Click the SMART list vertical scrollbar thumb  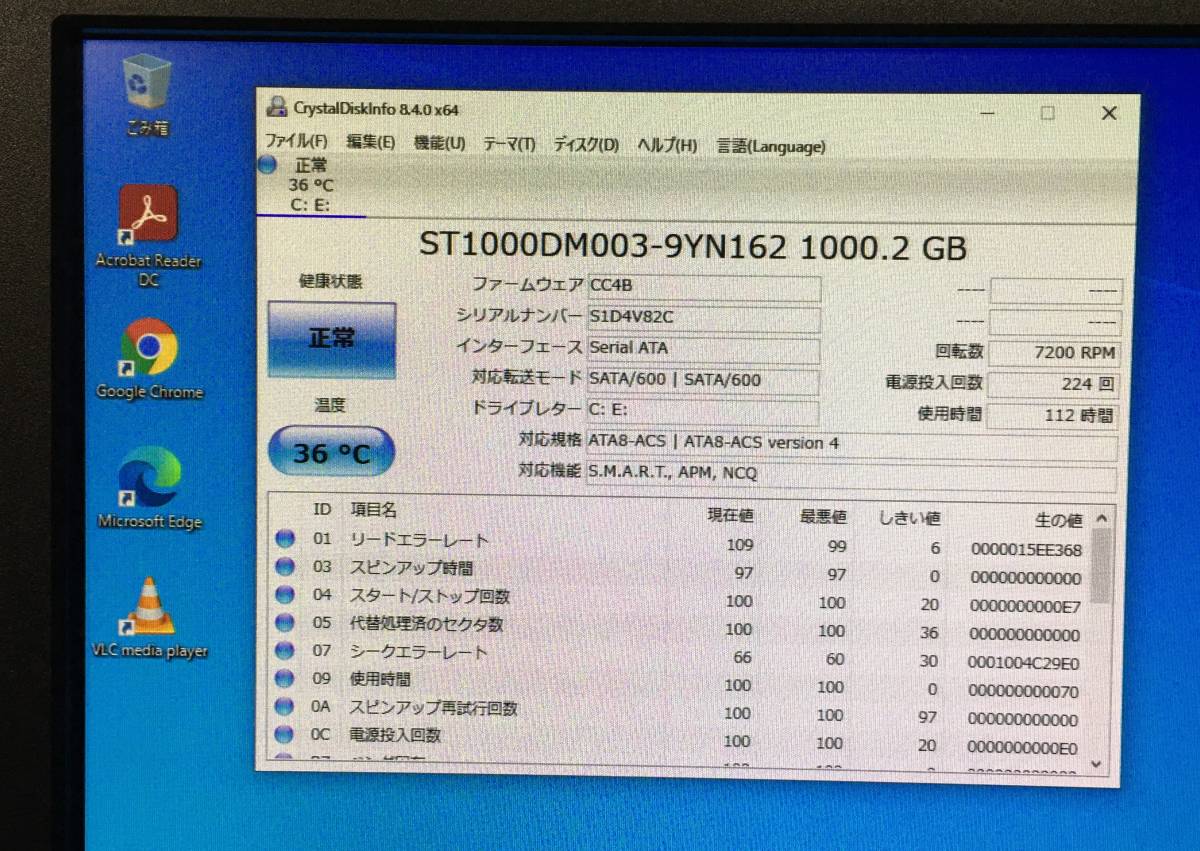(1100, 565)
